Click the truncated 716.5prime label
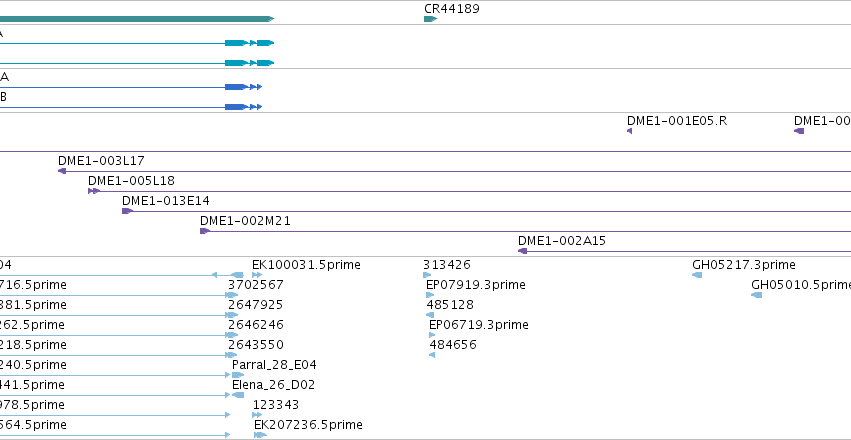The height and width of the screenshot is (440, 851). point(33,284)
